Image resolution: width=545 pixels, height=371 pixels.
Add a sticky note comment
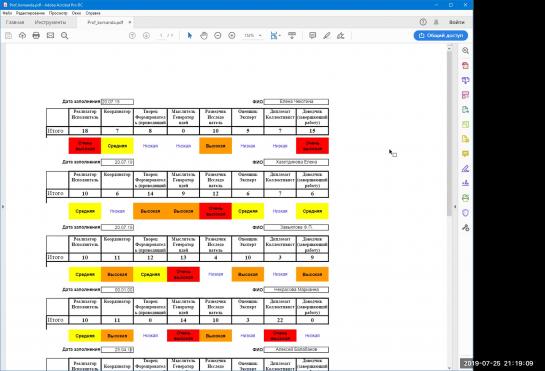point(312,35)
